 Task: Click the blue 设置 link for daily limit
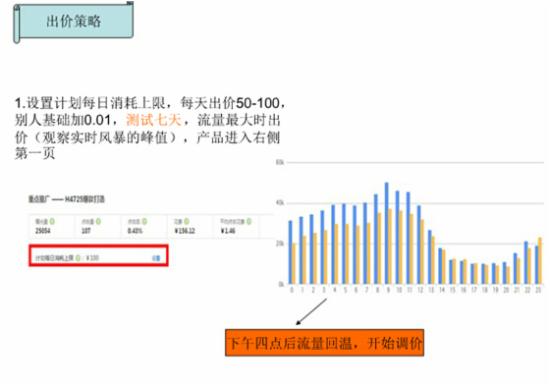(156, 258)
